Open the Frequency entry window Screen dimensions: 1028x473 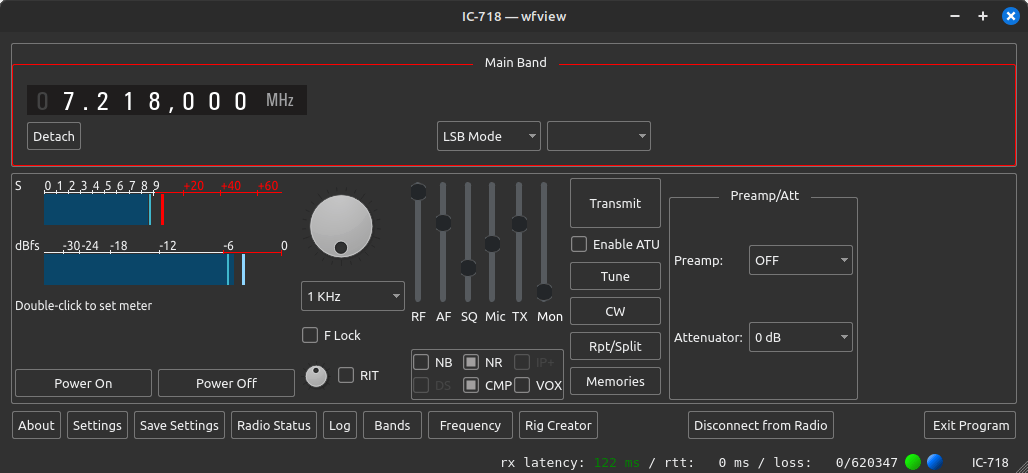click(470, 425)
